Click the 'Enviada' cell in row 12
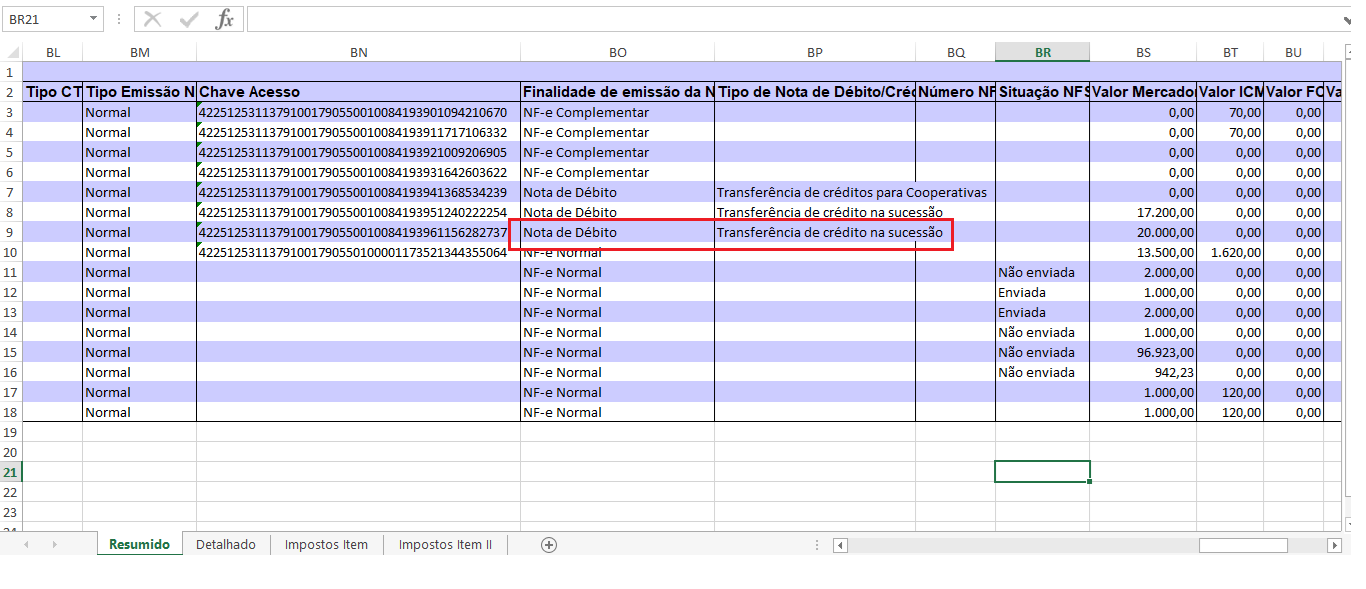This screenshot has width=1366, height=589. [x=1042, y=292]
